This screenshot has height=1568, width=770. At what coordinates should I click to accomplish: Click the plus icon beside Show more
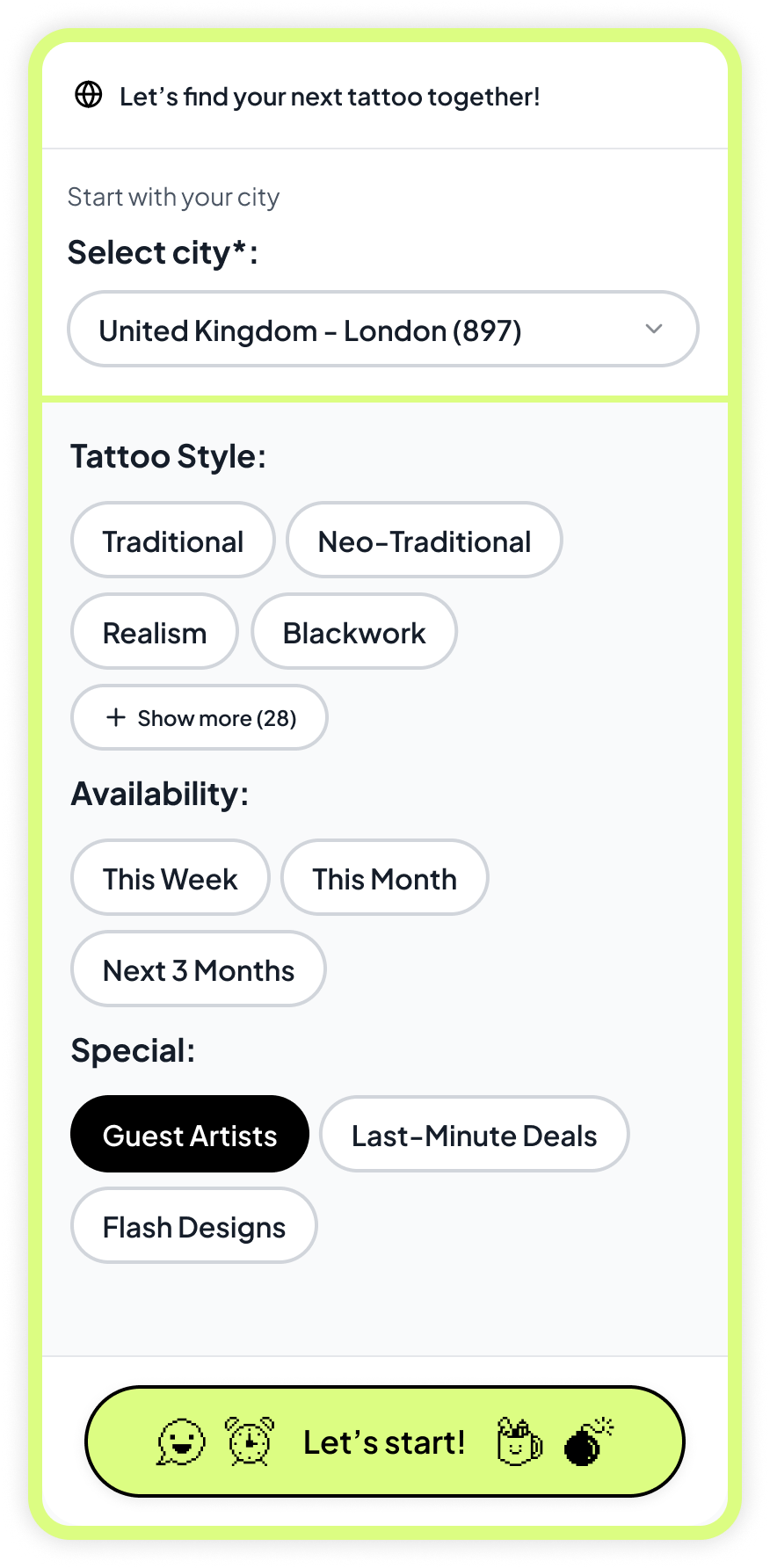point(116,717)
